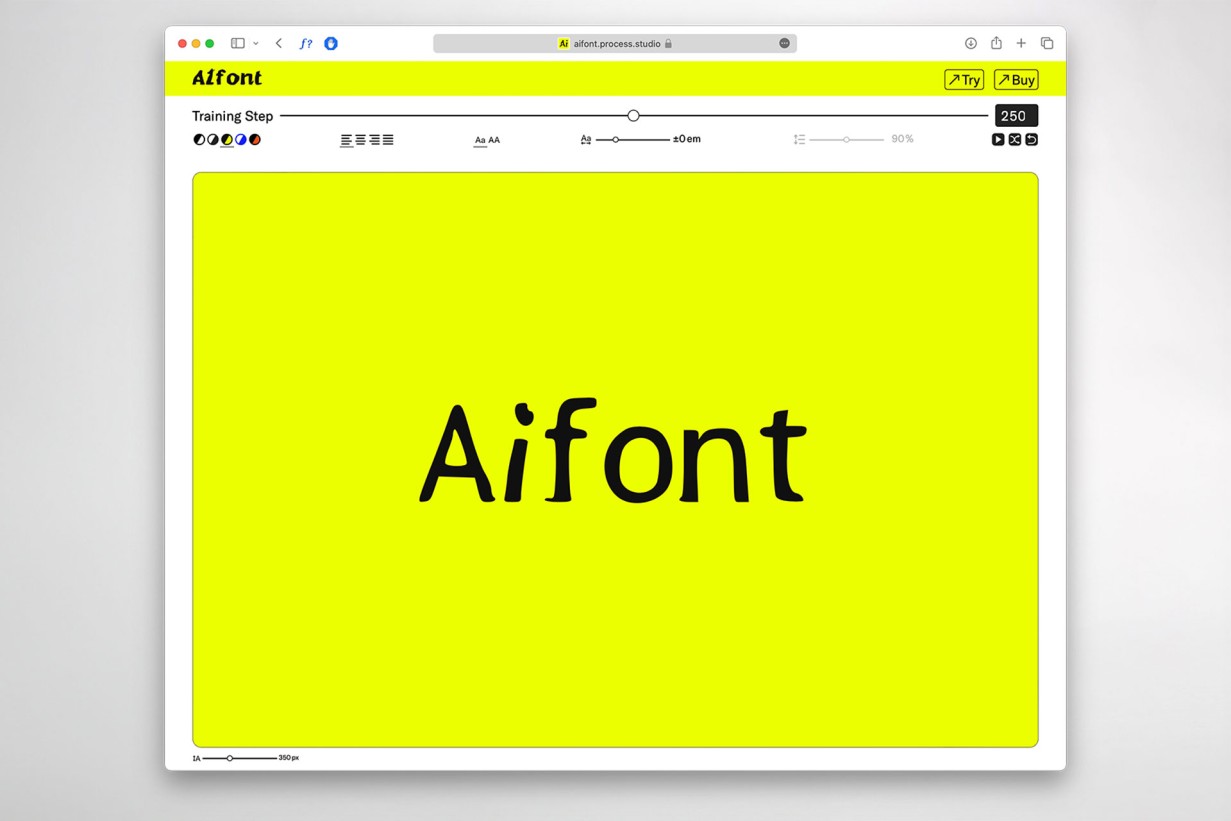Switch to the yellow color scheme circle
The image size is (1231, 821).
pyautogui.click(x=227, y=139)
